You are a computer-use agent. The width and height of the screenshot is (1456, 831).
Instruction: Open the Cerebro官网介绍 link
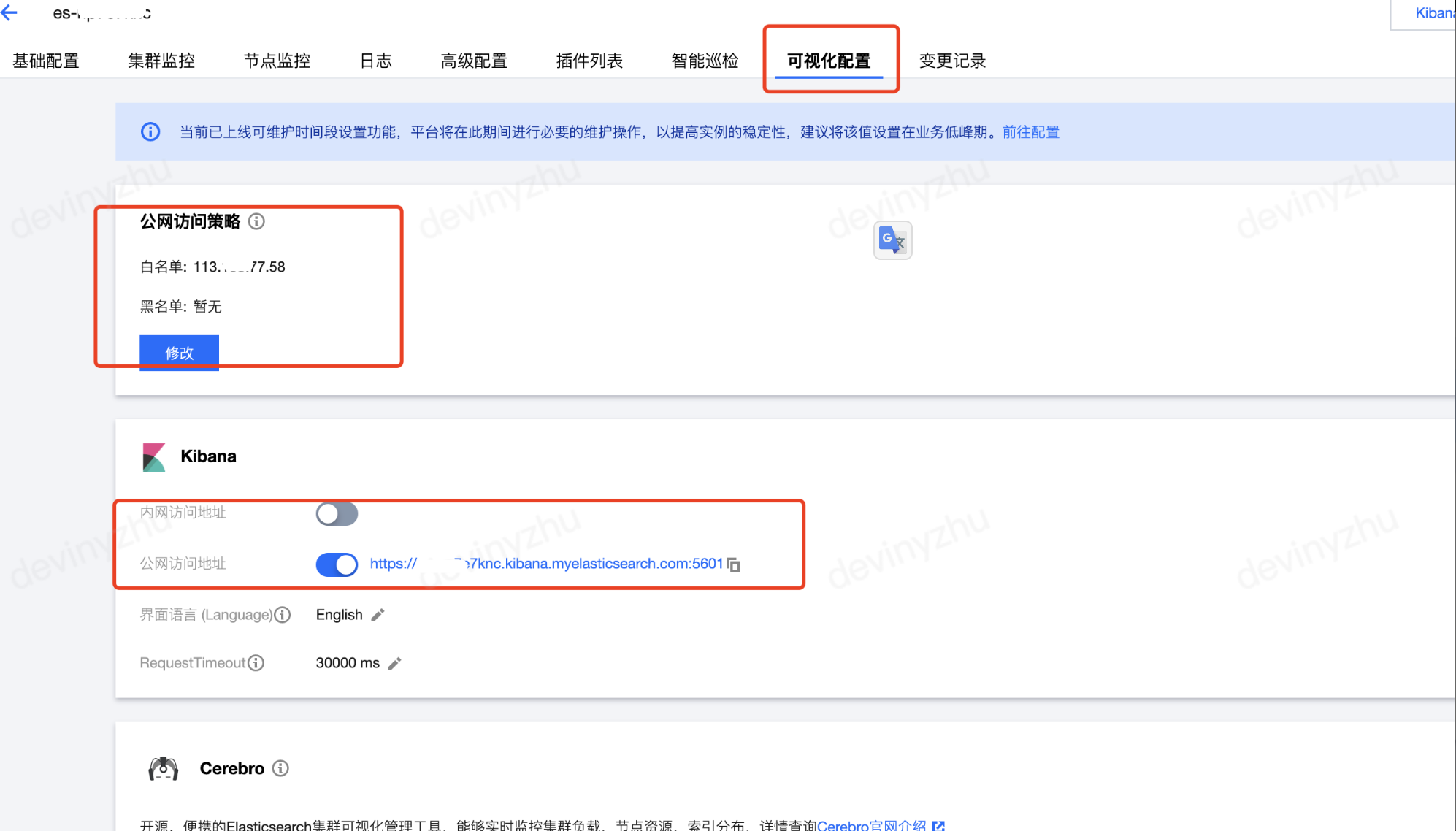point(871,824)
